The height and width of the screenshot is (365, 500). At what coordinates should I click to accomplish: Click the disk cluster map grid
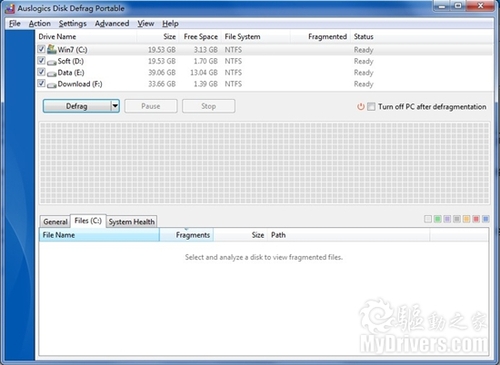tap(265, 163)
